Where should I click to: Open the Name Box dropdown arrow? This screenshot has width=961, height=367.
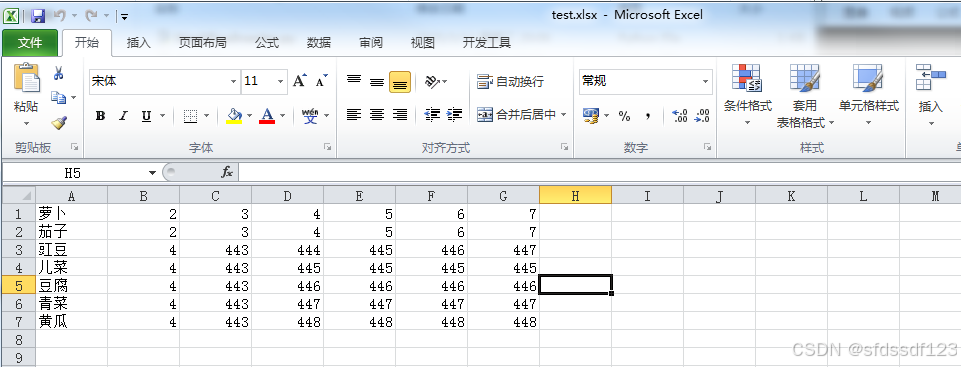point(152,173)
